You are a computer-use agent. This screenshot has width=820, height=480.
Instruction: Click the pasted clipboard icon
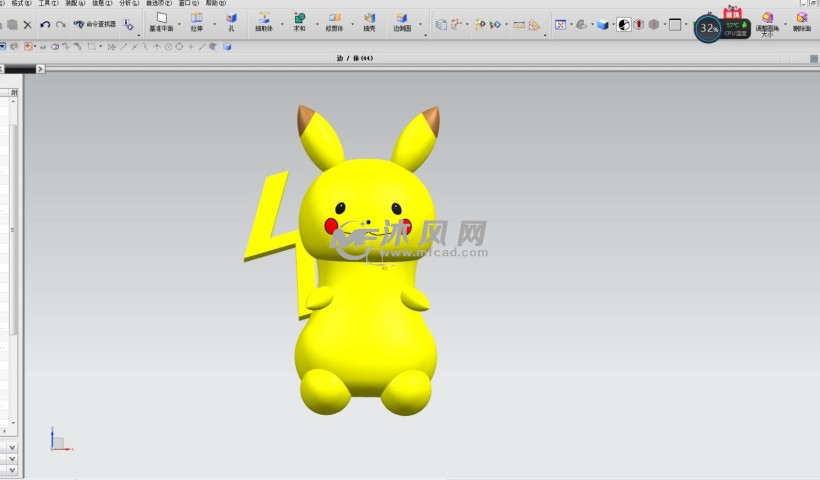coord(12,25)
